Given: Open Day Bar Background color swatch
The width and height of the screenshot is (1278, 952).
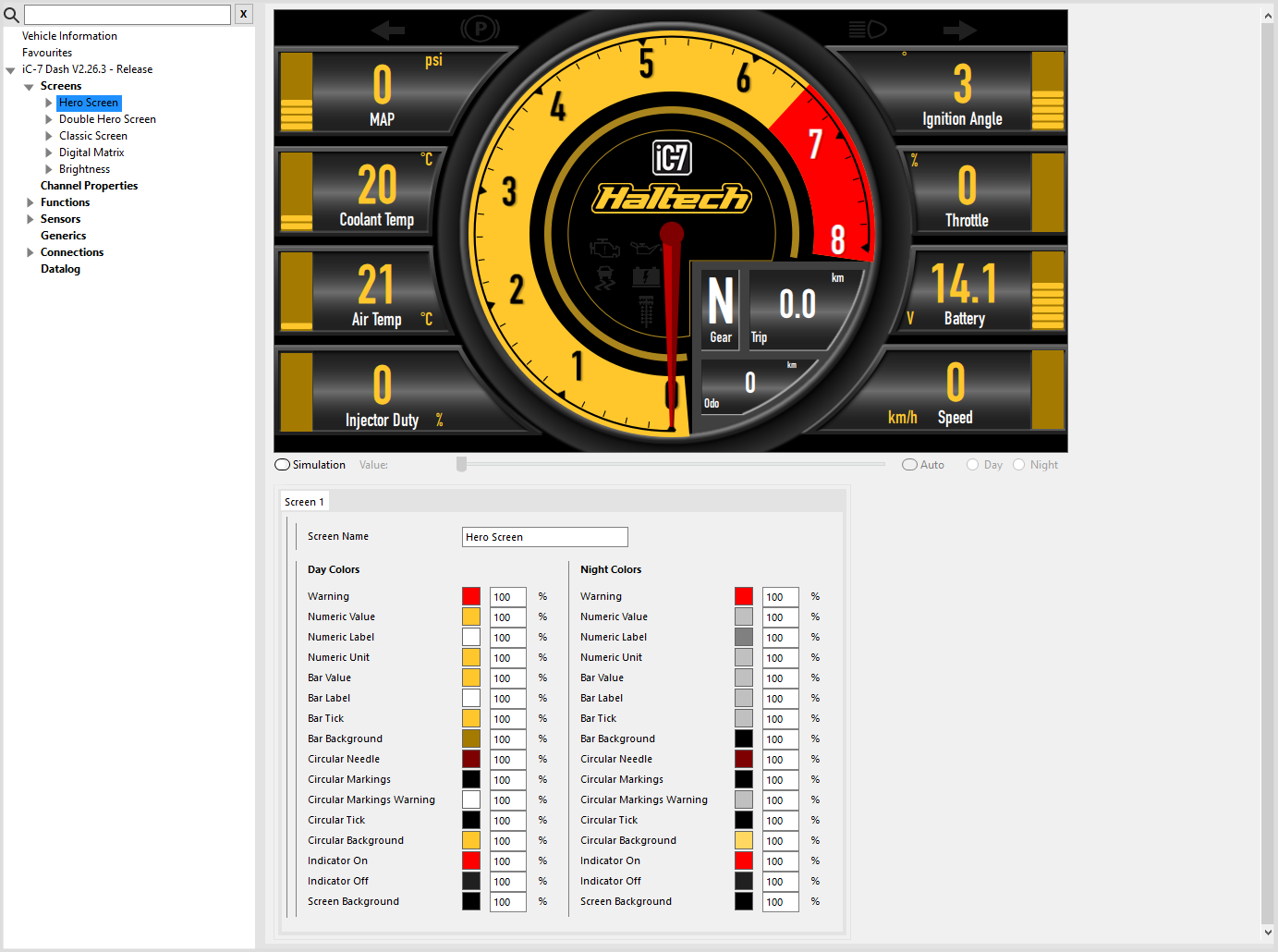Looking at the screenshot, I should (x=471, y=738).
